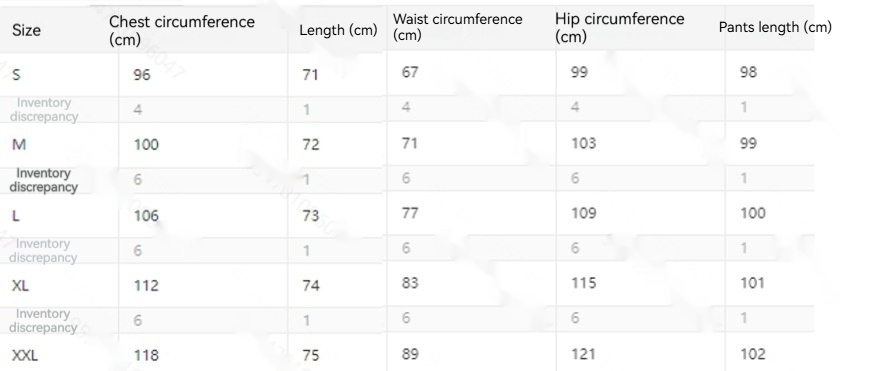Select length value 74 in XL row
Screen dimensions: 882x371
coord(310,286)
